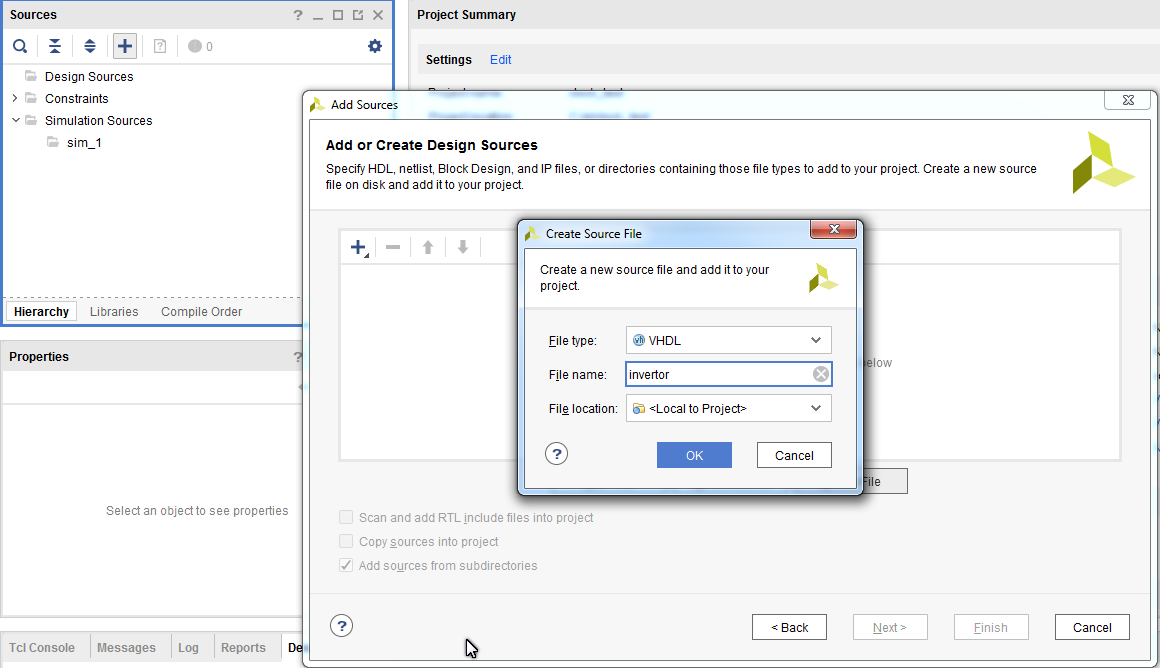Expand the Constraints tree node
This screenshot has width=1160, height=668.
[x=15, y=98]
